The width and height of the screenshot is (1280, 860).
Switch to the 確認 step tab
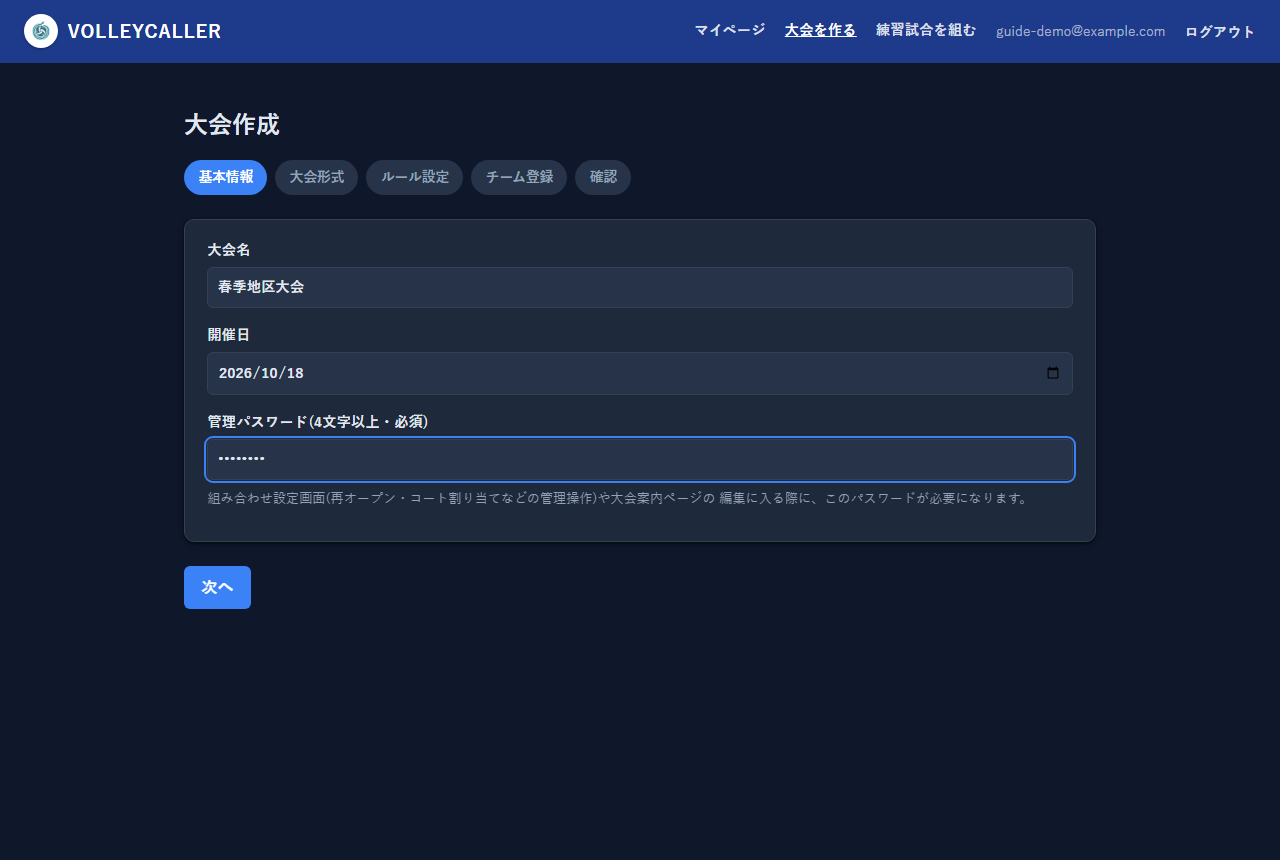point(603,177)
